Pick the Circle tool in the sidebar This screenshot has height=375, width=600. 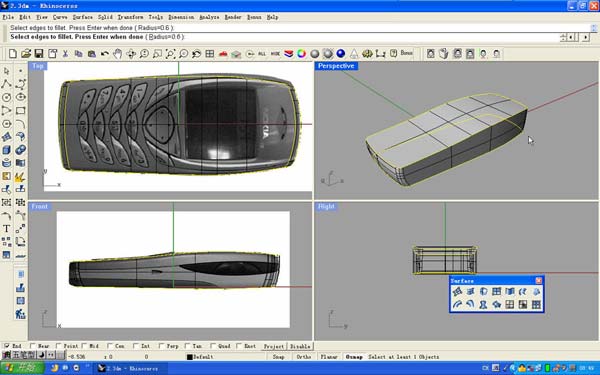(x=7, y=97)
